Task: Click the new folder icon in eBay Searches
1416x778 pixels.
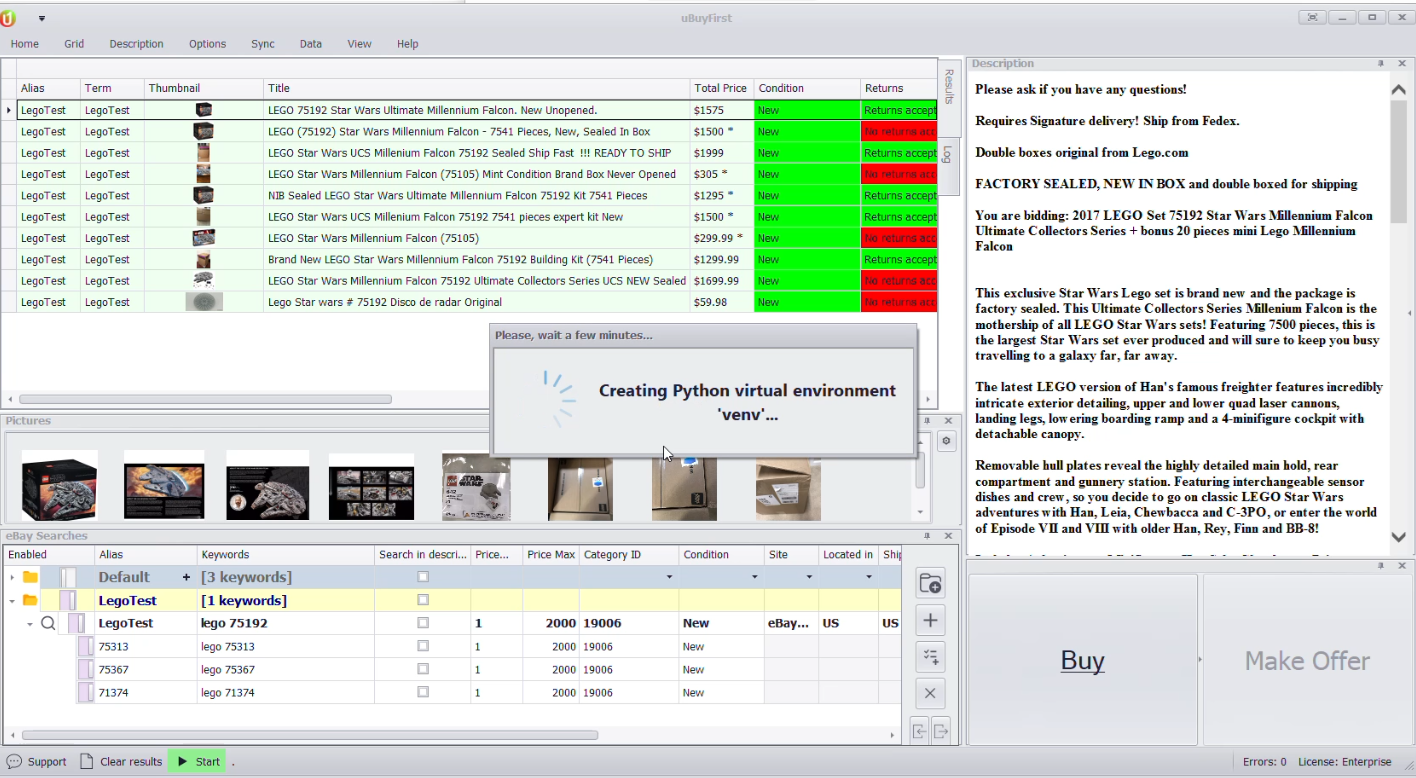Action: 930,584
